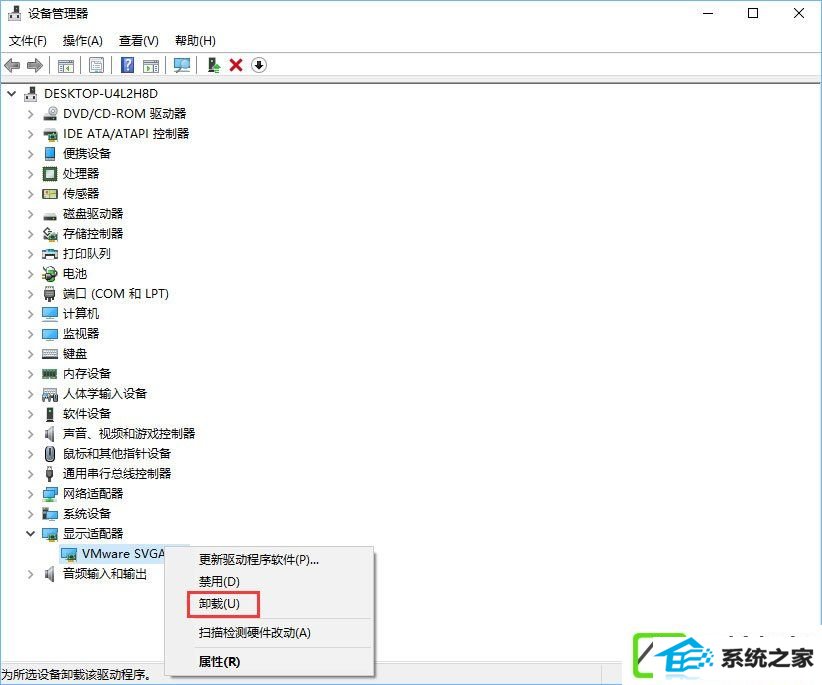This screenshot has height=685, width=822.
Task: Choose 更新驱动程序软件(P)... from context menu
Action: [269, 560]
